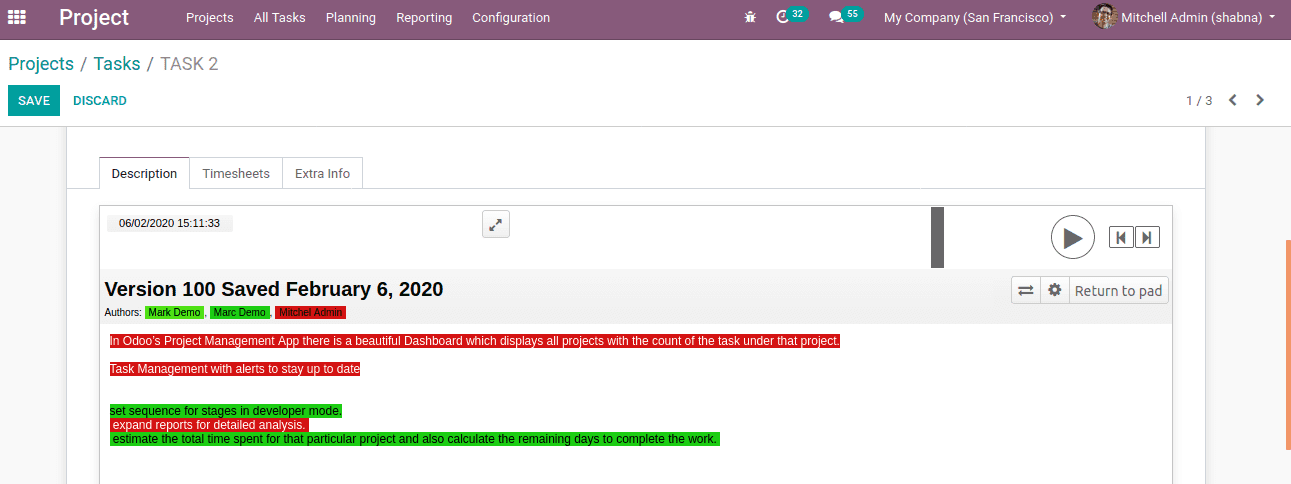Click the 'estimate the total time spent' line
The width and height of the screenshot is (1291, 484).
pyautogui.click(x=415, y=439)
